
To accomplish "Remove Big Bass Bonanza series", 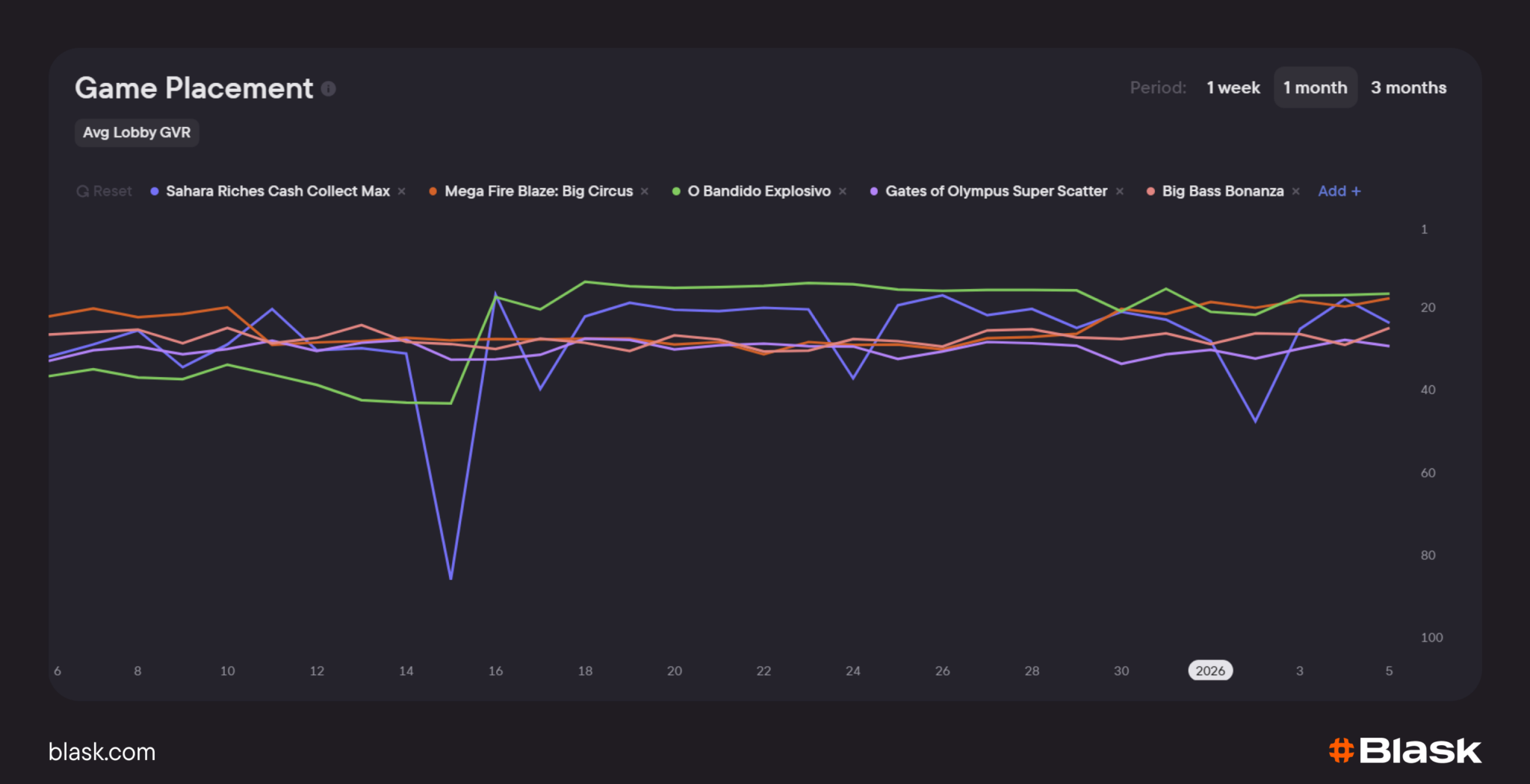I will coord(1296,192).
